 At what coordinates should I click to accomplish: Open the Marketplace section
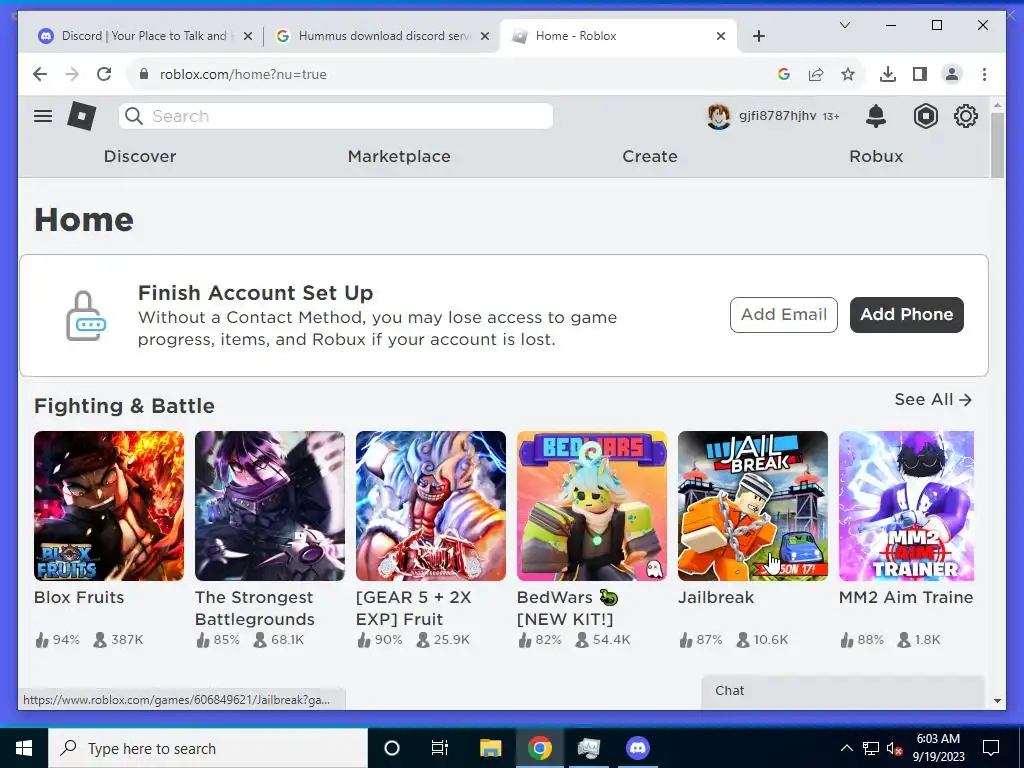pyautogui.click(x=399, y=156)
